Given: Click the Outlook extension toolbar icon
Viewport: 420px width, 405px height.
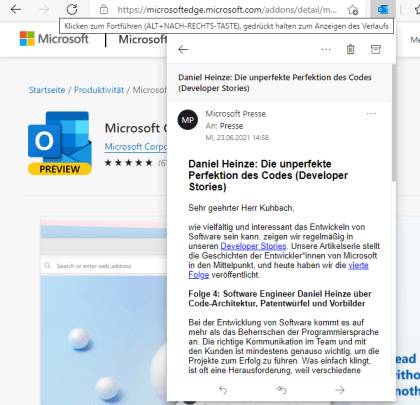Looking at the screenshot, I should (x=383, y=10).
